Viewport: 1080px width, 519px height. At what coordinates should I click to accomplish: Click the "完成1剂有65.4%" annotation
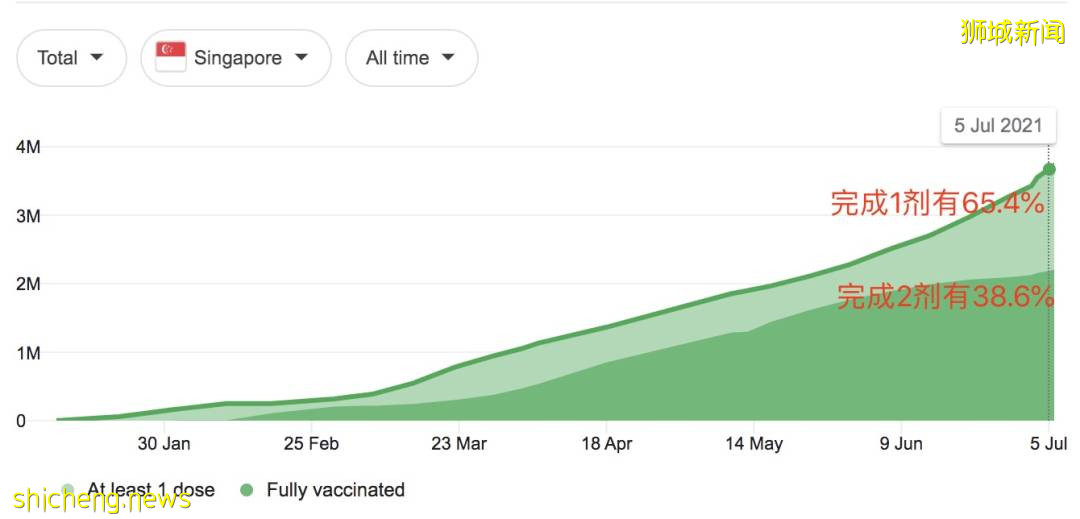(x=937, y=203)
